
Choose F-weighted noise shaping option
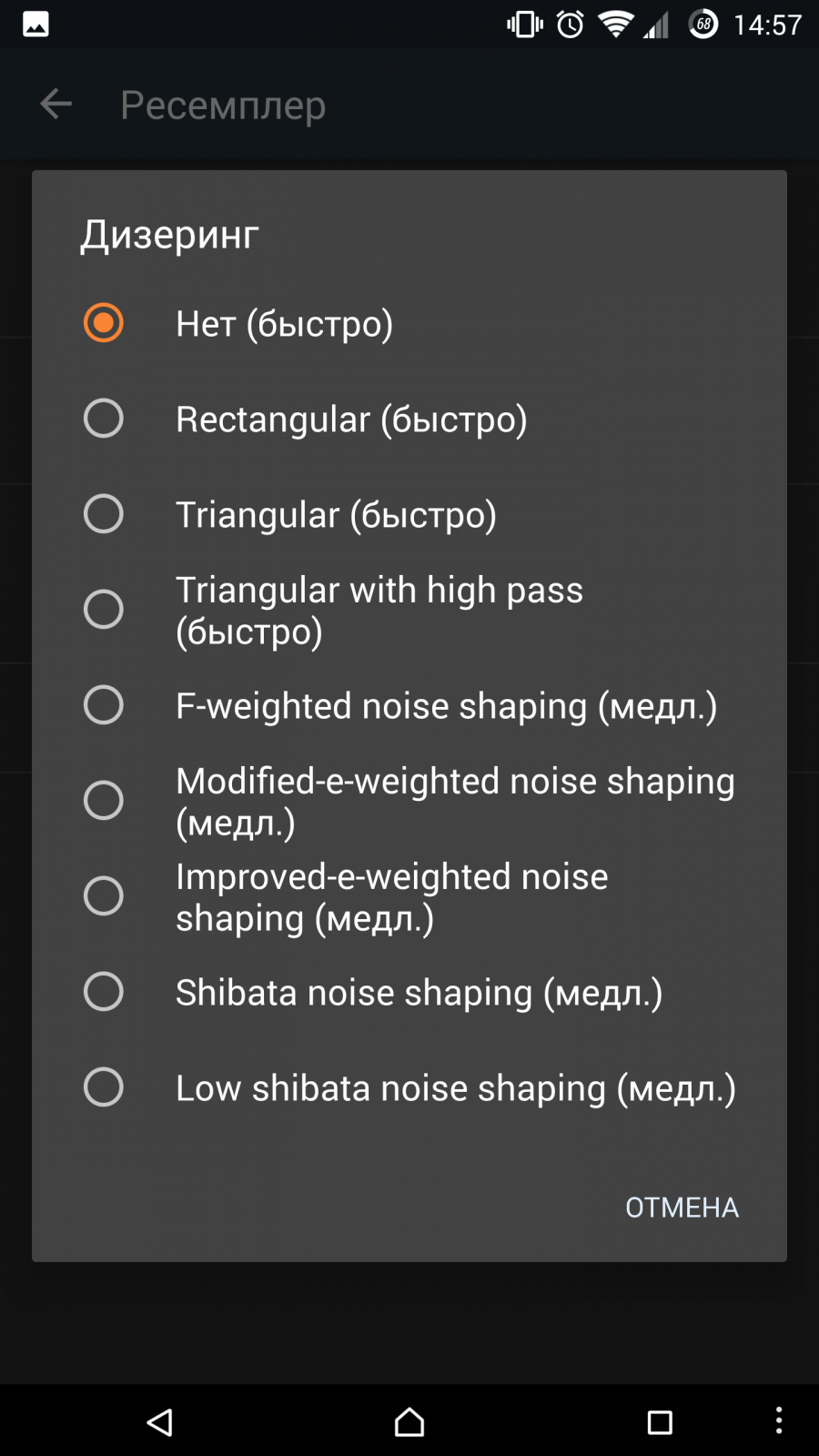pyautogui.click(x=409, y=705)
